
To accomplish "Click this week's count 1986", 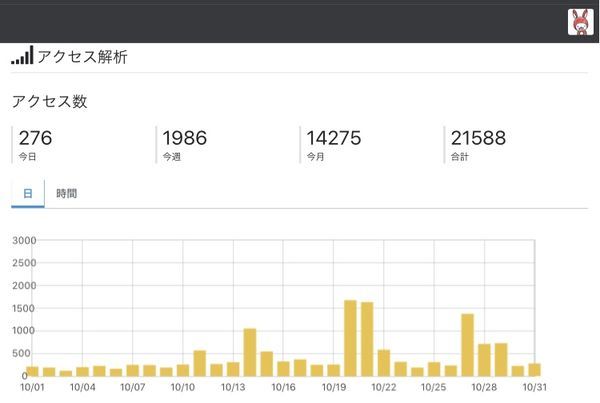I will click(x=184, y=138).
